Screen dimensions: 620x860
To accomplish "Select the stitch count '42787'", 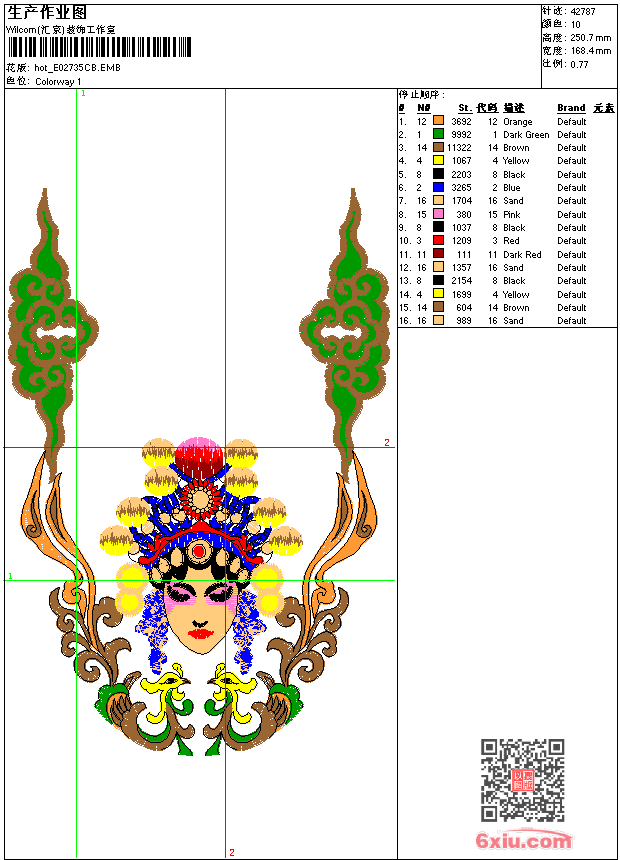I will [x=583, y=12].
